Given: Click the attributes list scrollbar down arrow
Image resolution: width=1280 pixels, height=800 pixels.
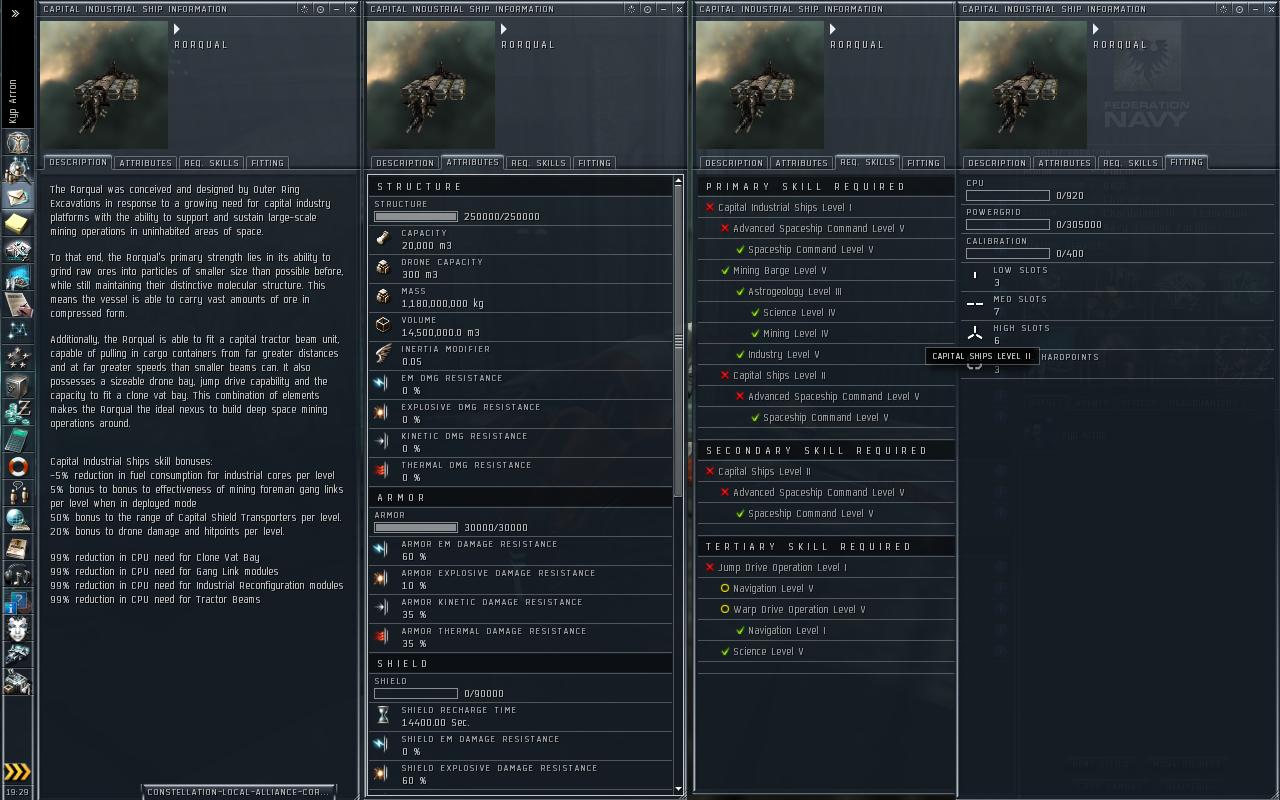Looking at the screenshot, I should click(x=679, y=789).
